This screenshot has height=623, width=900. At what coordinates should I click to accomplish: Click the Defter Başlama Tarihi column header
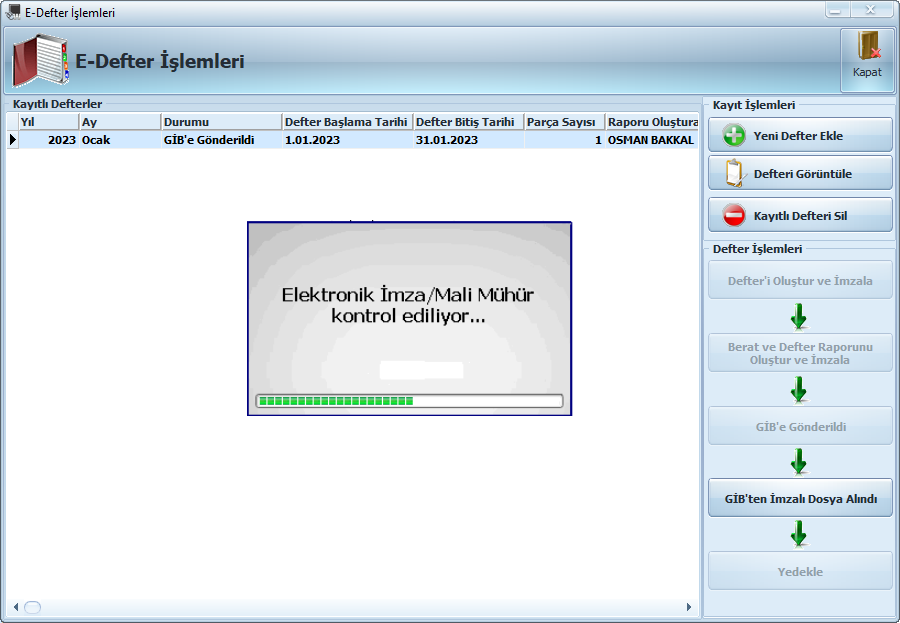pyautogui.click(x=347, y=122)
